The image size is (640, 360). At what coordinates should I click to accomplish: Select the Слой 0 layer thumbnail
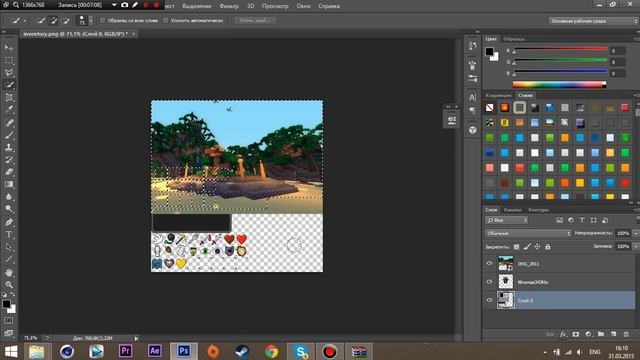click(506, 300)
